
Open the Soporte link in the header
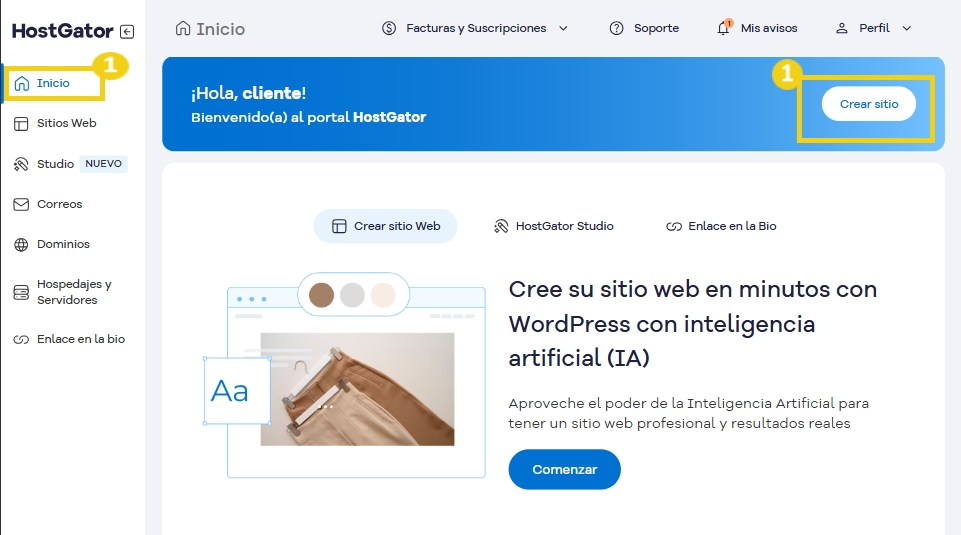[656, 28]
